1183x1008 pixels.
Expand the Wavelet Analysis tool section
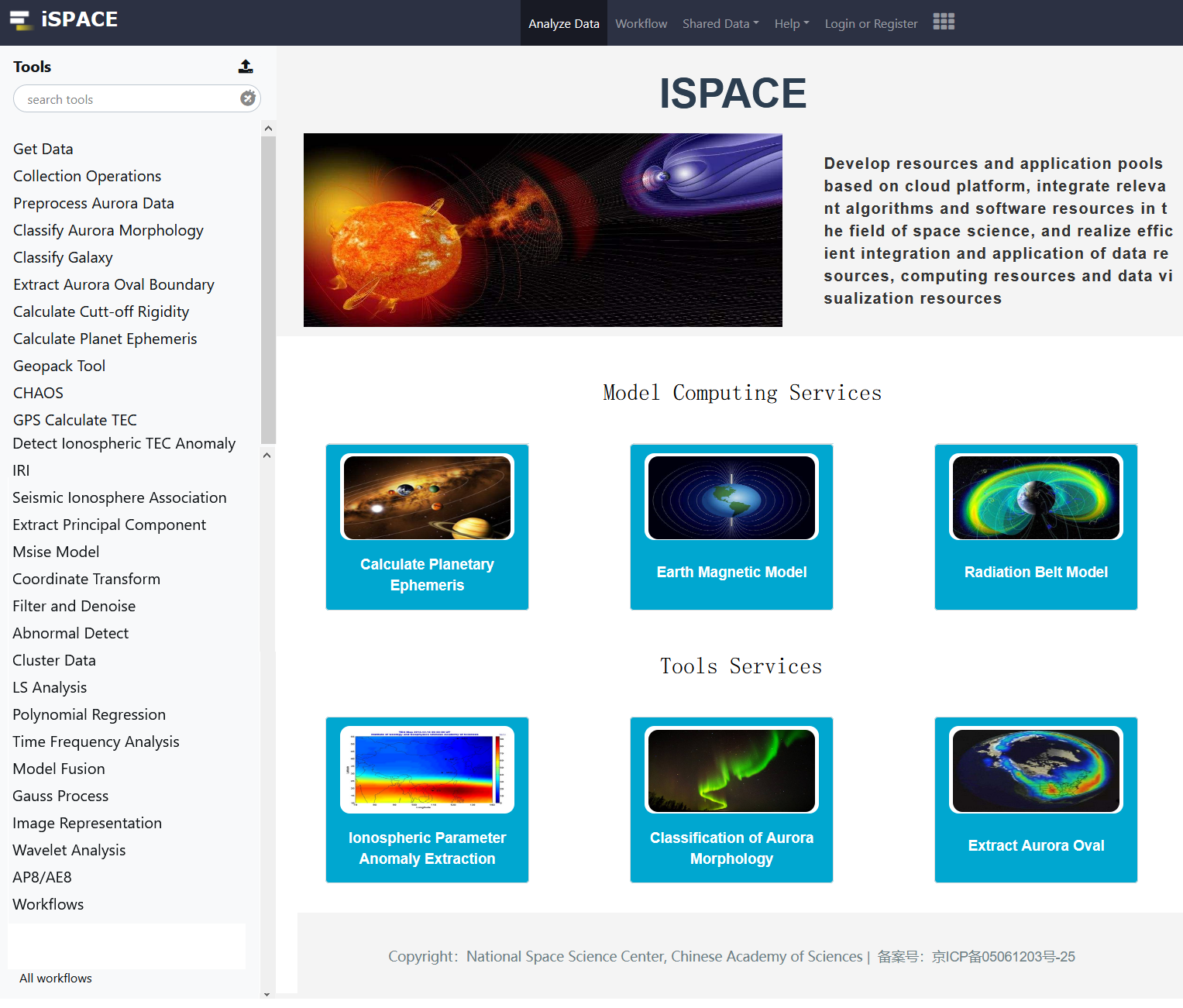click(69, 850)
